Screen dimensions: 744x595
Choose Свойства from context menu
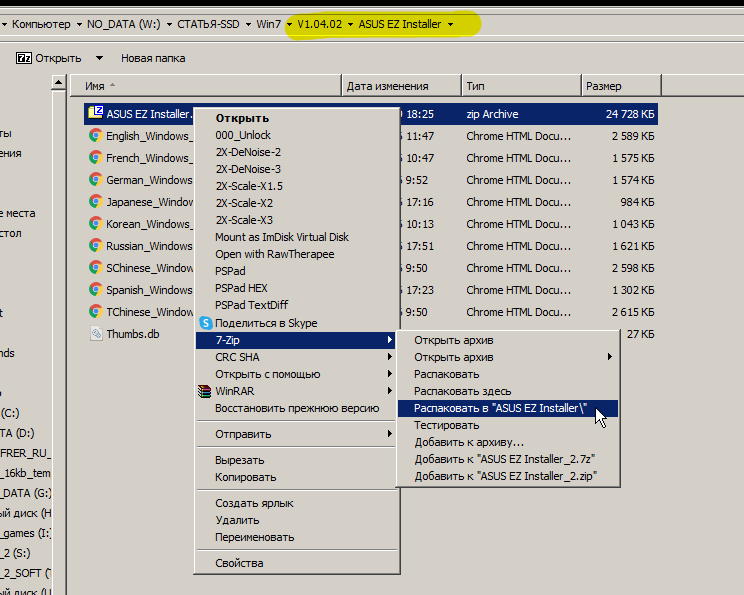[x=239, y=563]
